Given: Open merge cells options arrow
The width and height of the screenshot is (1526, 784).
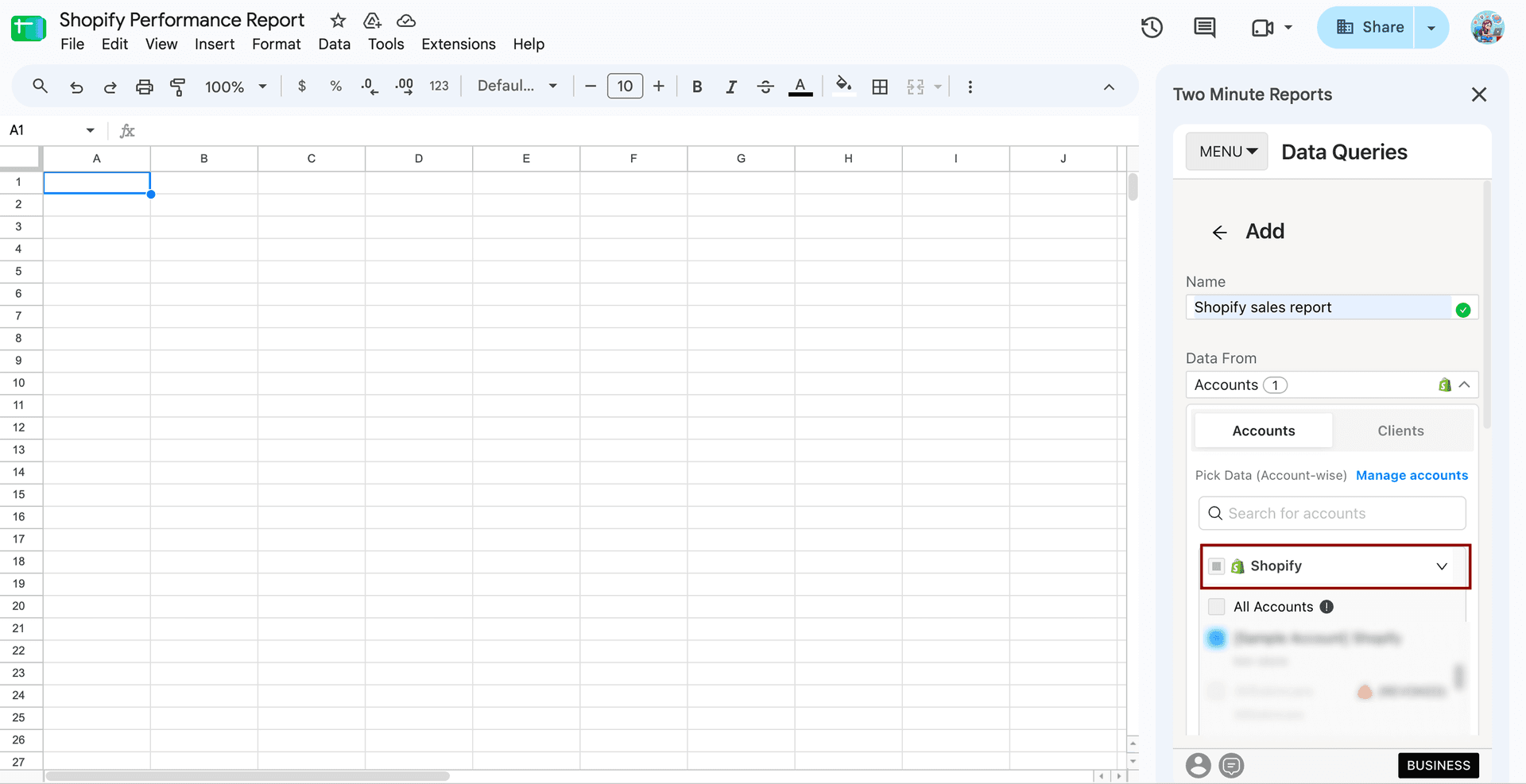Looking at the screenshot, I should tap(938, 87).
